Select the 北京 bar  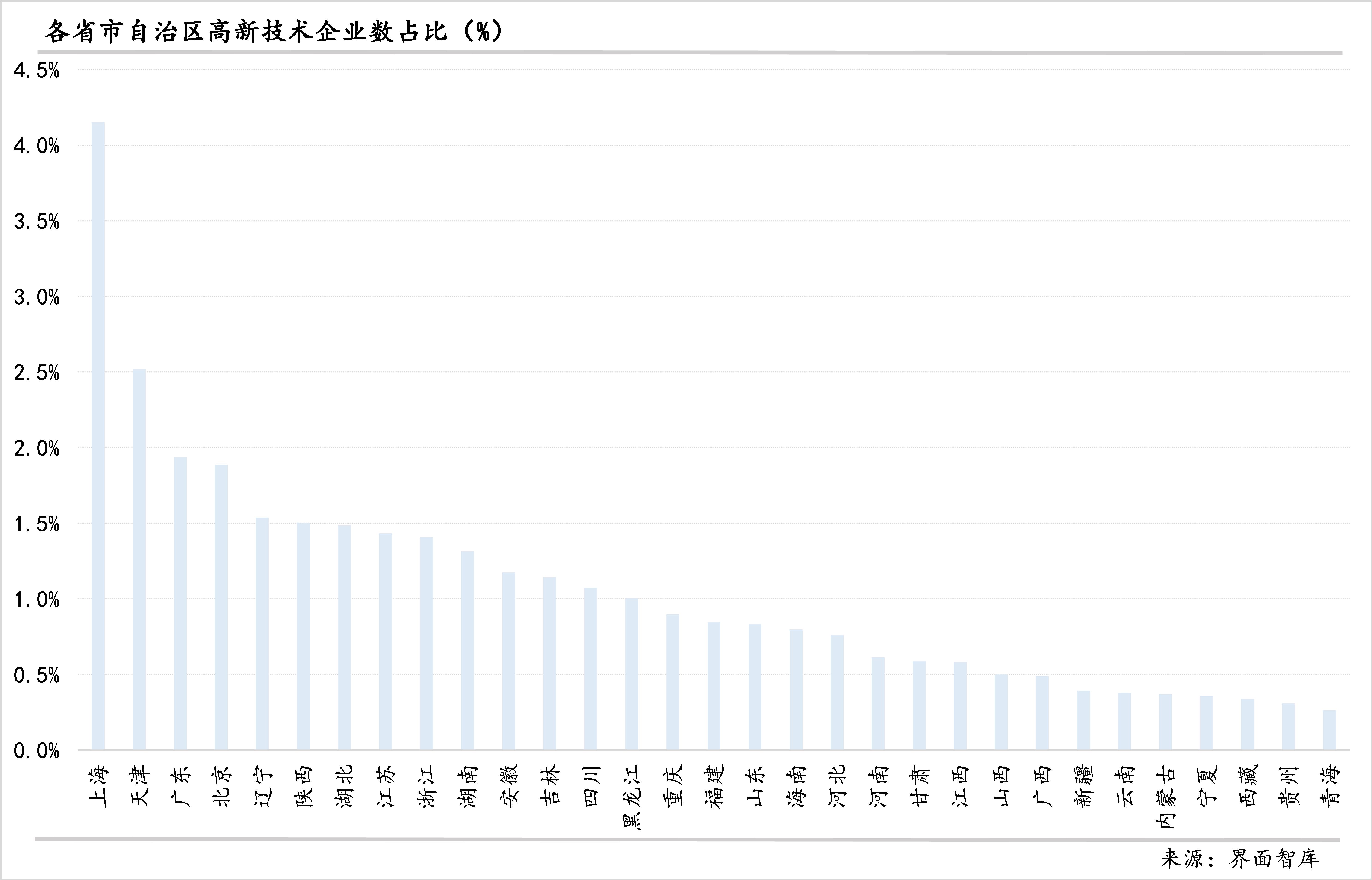[x=221, y=607]
